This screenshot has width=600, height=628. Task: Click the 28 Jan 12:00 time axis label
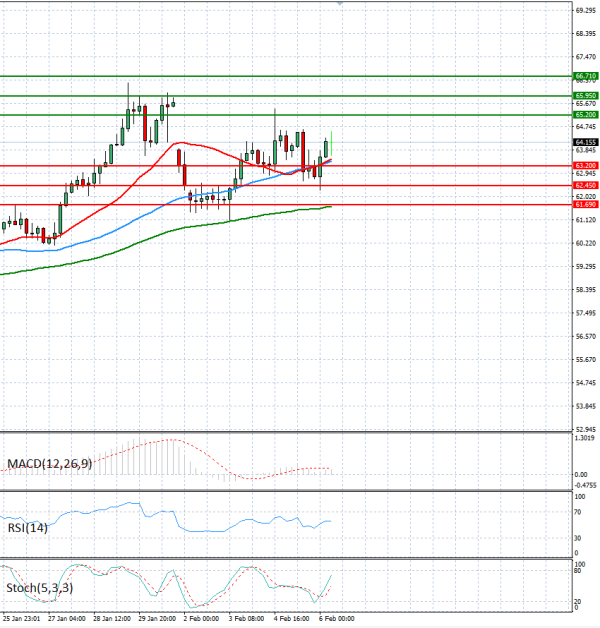112,620
